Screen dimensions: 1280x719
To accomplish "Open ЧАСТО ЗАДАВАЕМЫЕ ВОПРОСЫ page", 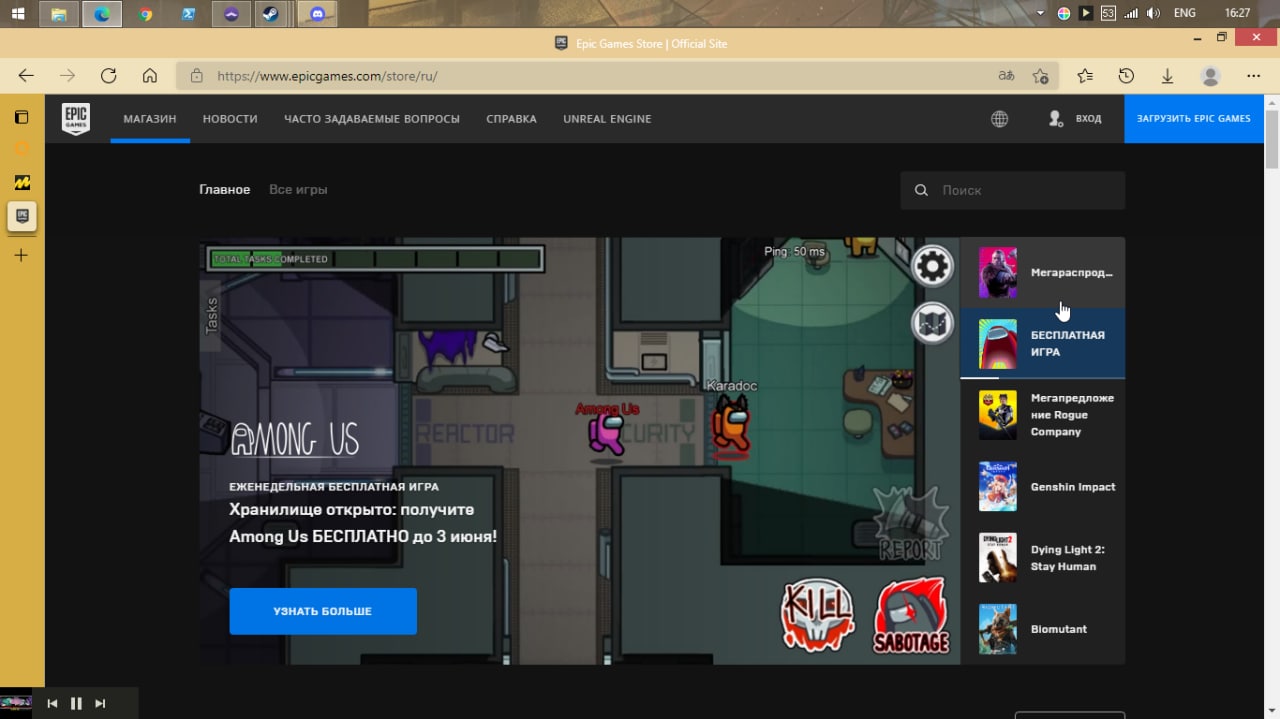I will pyautogui.click(x=372, y=119).
